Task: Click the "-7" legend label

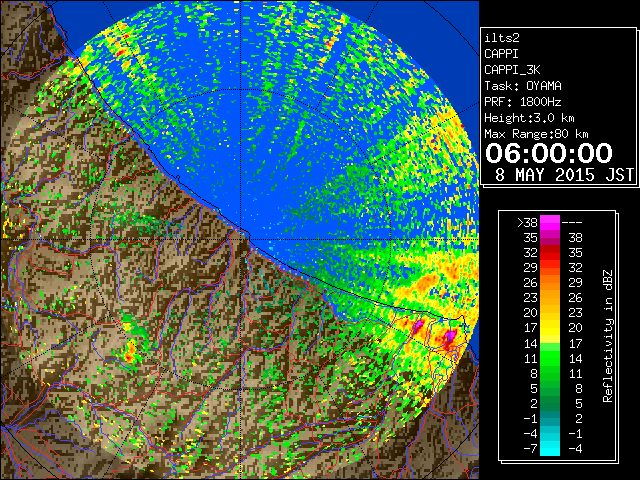Action: click(530, 448)
